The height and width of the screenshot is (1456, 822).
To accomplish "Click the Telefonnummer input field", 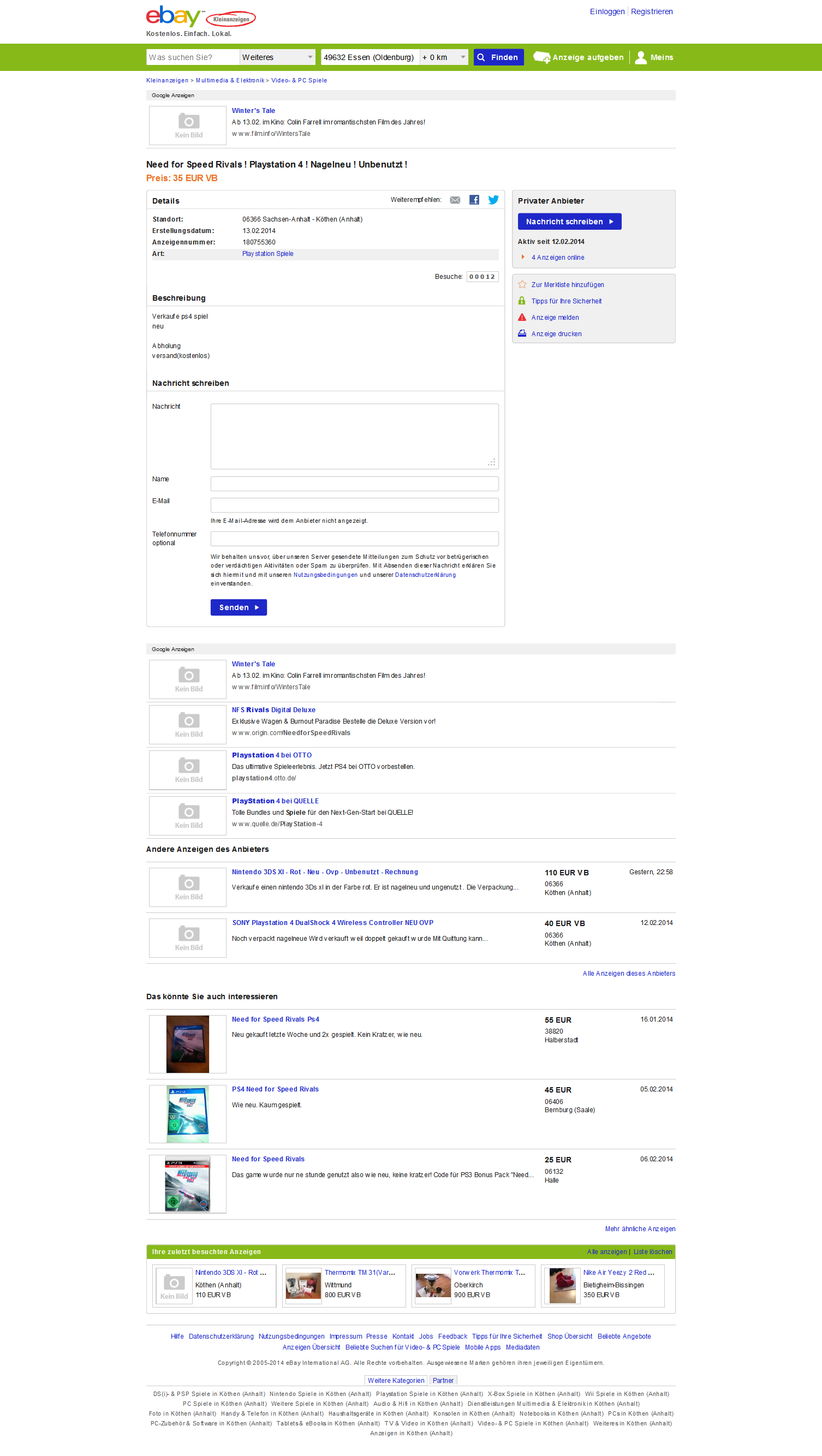I will tap(354, 539).
